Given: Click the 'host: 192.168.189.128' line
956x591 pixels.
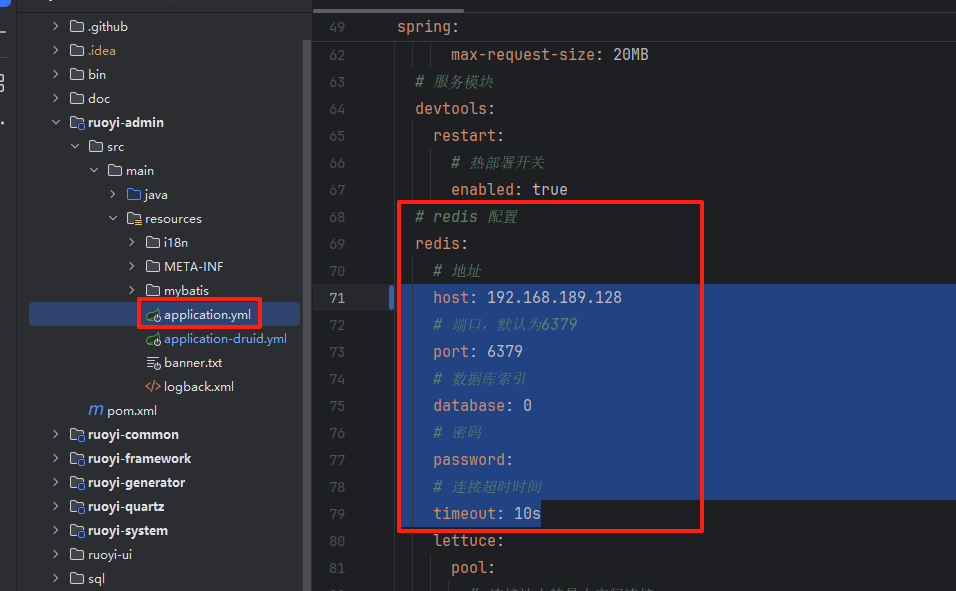Looking at the screenshot, I should pyautogui.click(x=527, y=298).
